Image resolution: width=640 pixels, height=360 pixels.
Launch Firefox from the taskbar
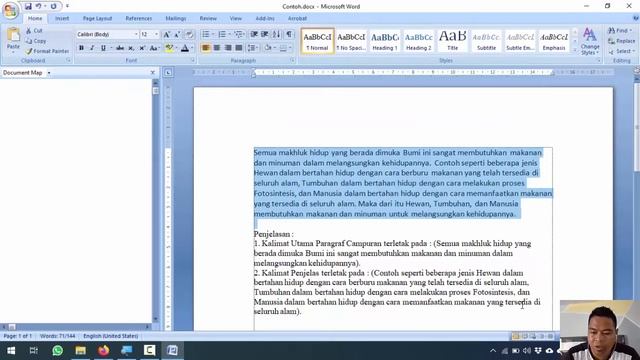pos(103,350)
